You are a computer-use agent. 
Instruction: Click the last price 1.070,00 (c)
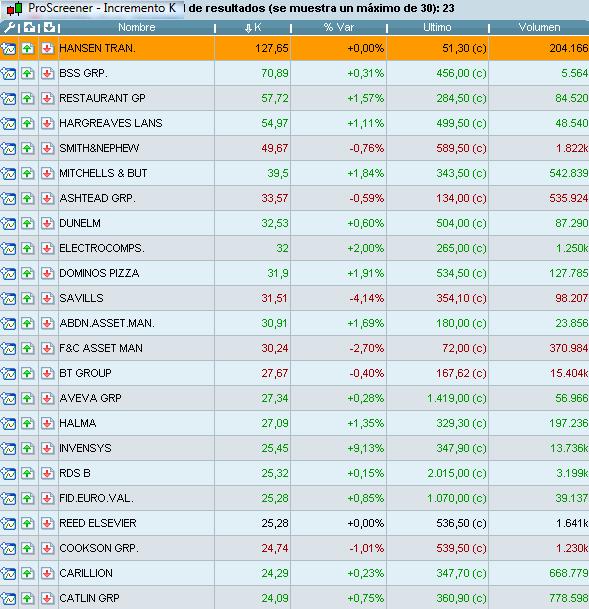pyautogui.click(x=457, y=498)
